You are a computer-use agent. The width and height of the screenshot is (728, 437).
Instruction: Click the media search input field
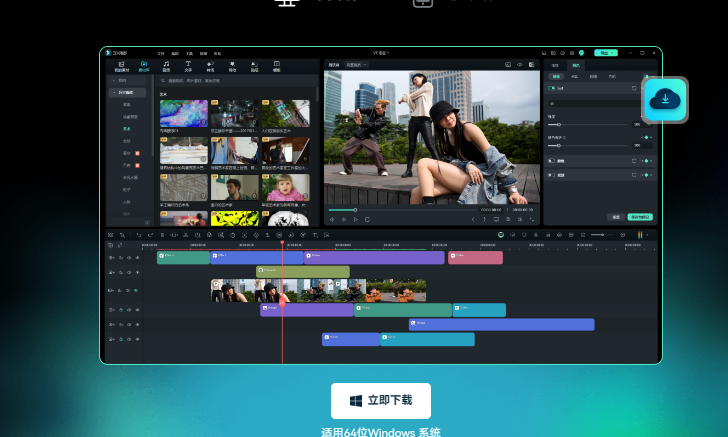[x=237, y=81]
